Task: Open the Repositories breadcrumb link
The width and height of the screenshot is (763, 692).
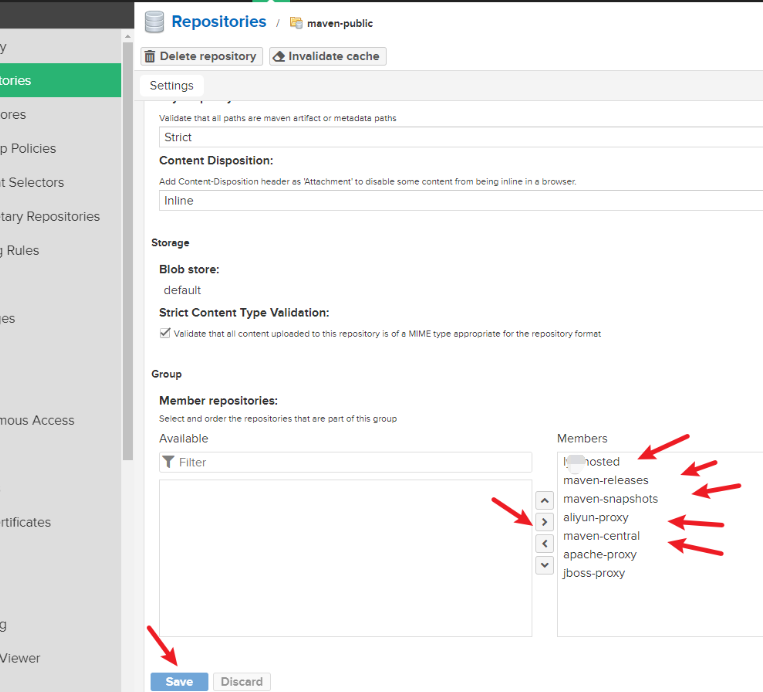Action: [x=219, y=22]
